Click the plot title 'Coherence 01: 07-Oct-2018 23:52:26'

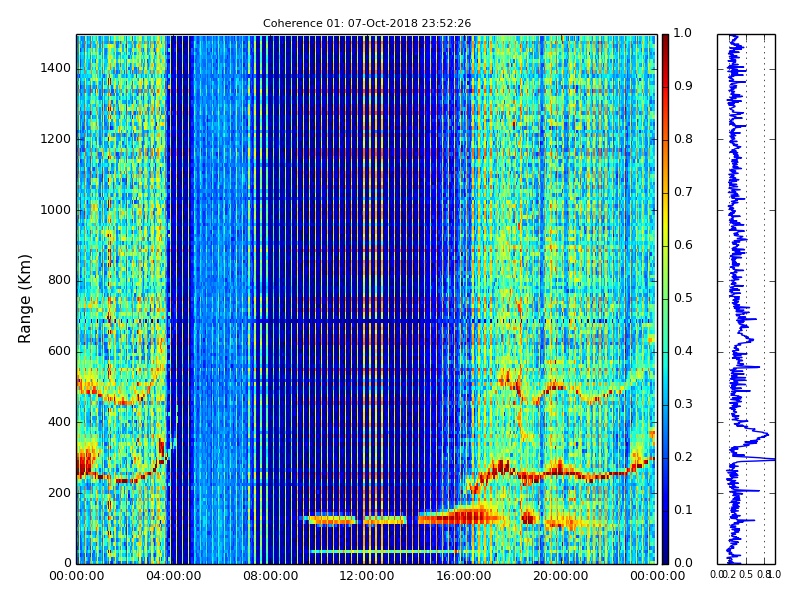pos(367,23)
